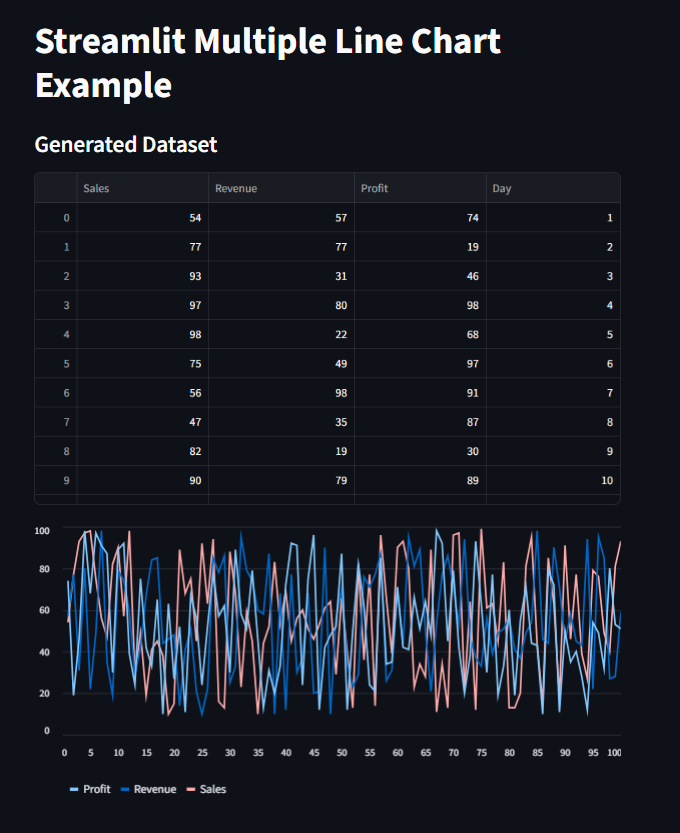
Task: Select the Day cell with value 1
Action: (553, 217)
